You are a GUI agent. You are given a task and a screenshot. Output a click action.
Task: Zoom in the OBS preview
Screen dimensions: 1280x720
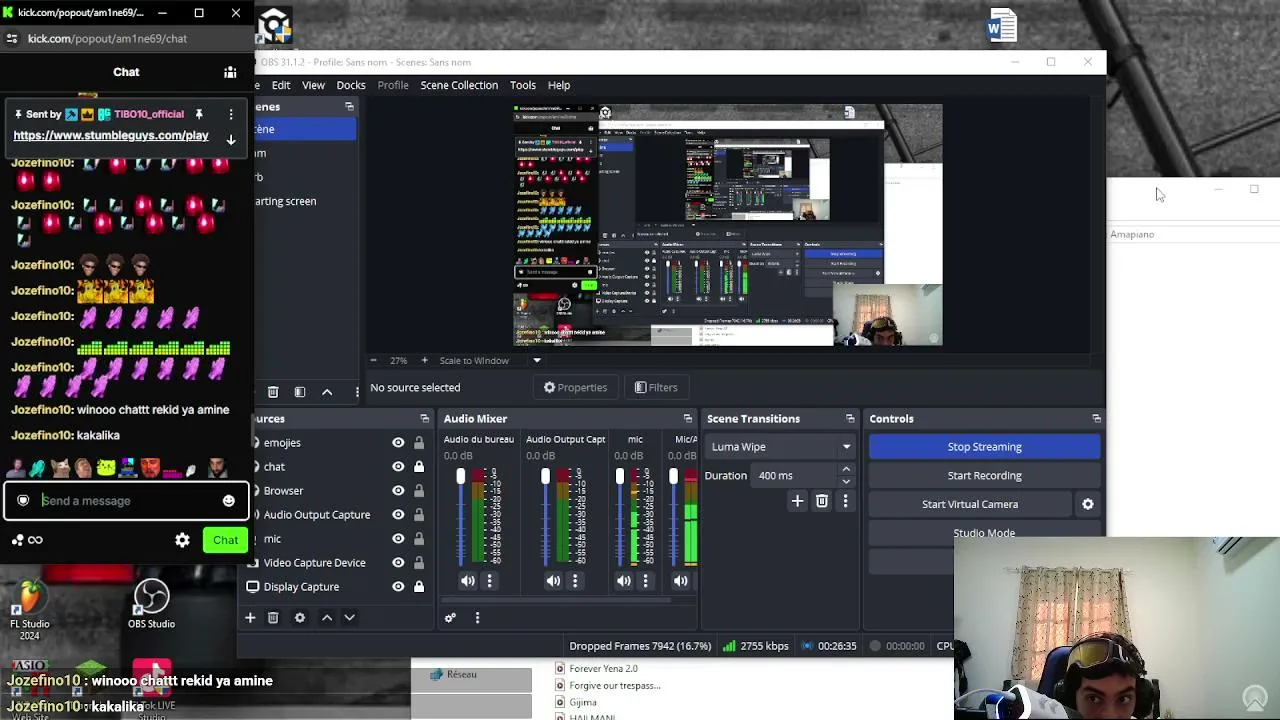(424, 360)
